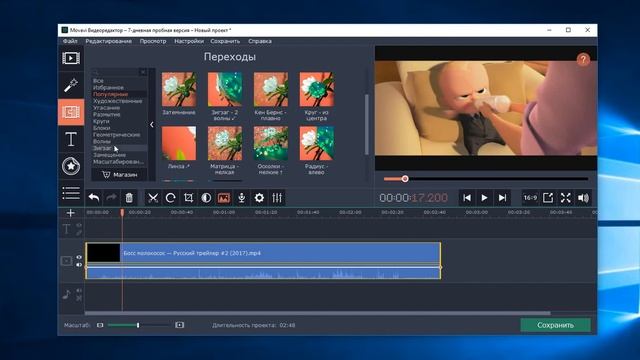Select the Популярные category
This screenshot has width=640, height=360.
coord(110,94)
